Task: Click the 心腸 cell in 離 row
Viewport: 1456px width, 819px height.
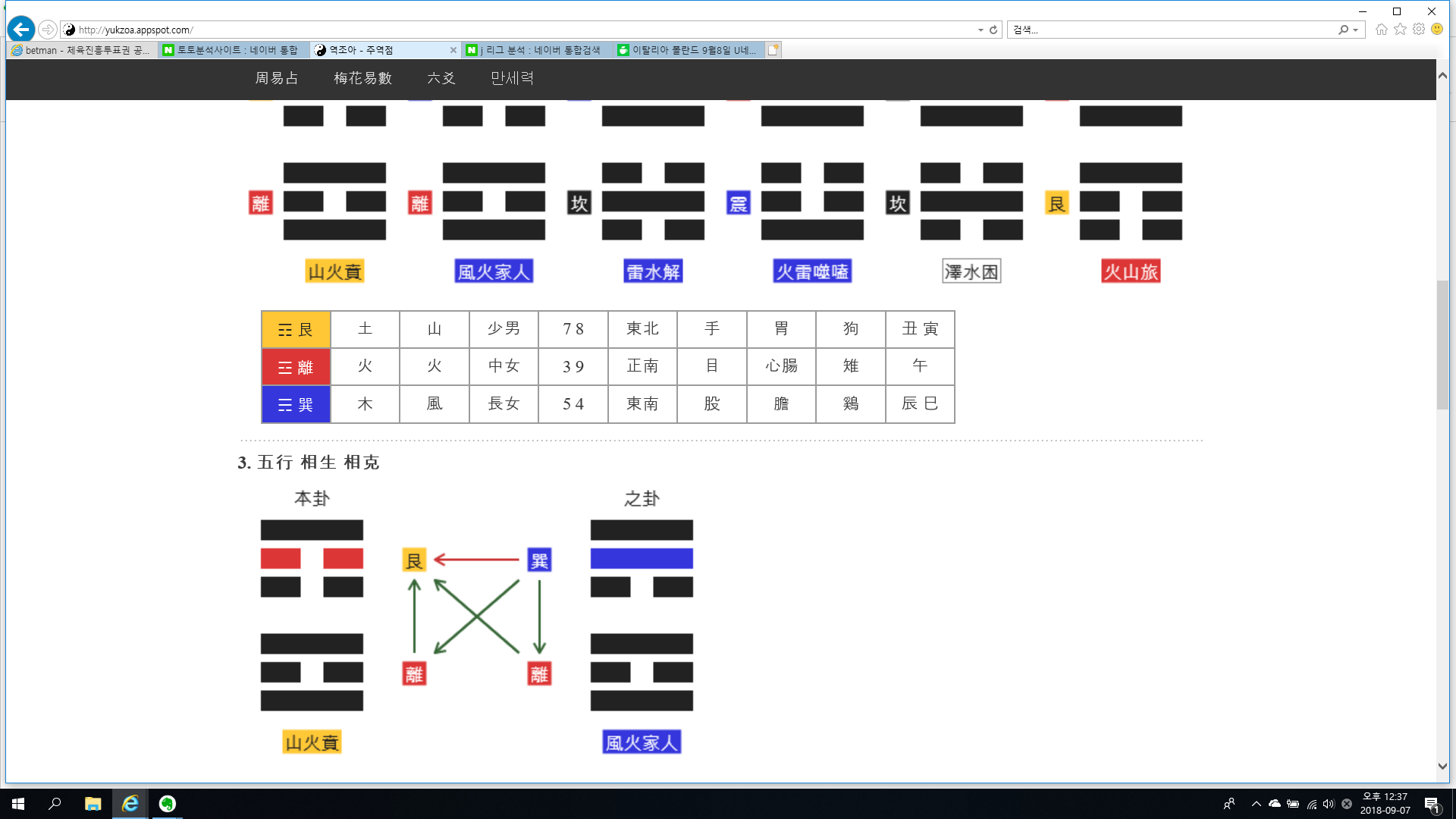Action: tap(781, 367)
